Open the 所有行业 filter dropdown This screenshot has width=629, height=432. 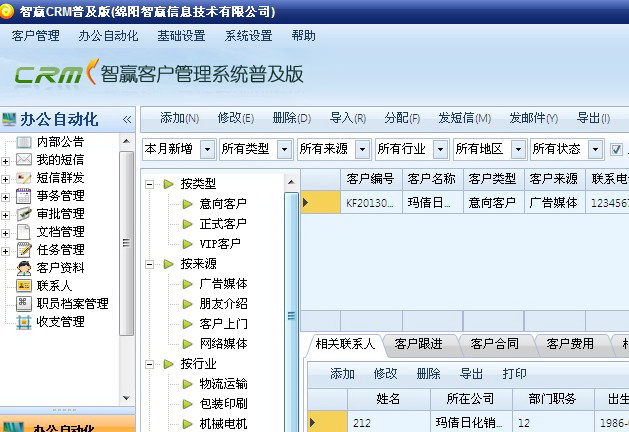[440, 150]
